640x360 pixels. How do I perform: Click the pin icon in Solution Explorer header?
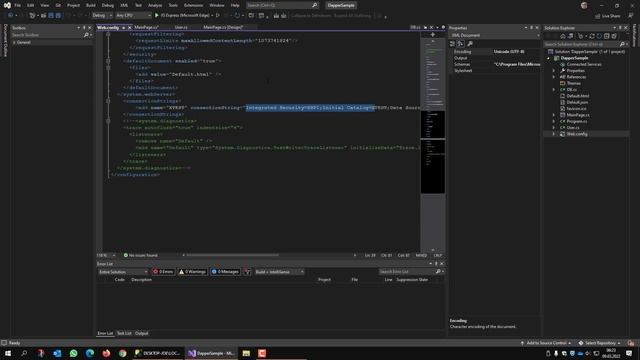coord(620,28)
